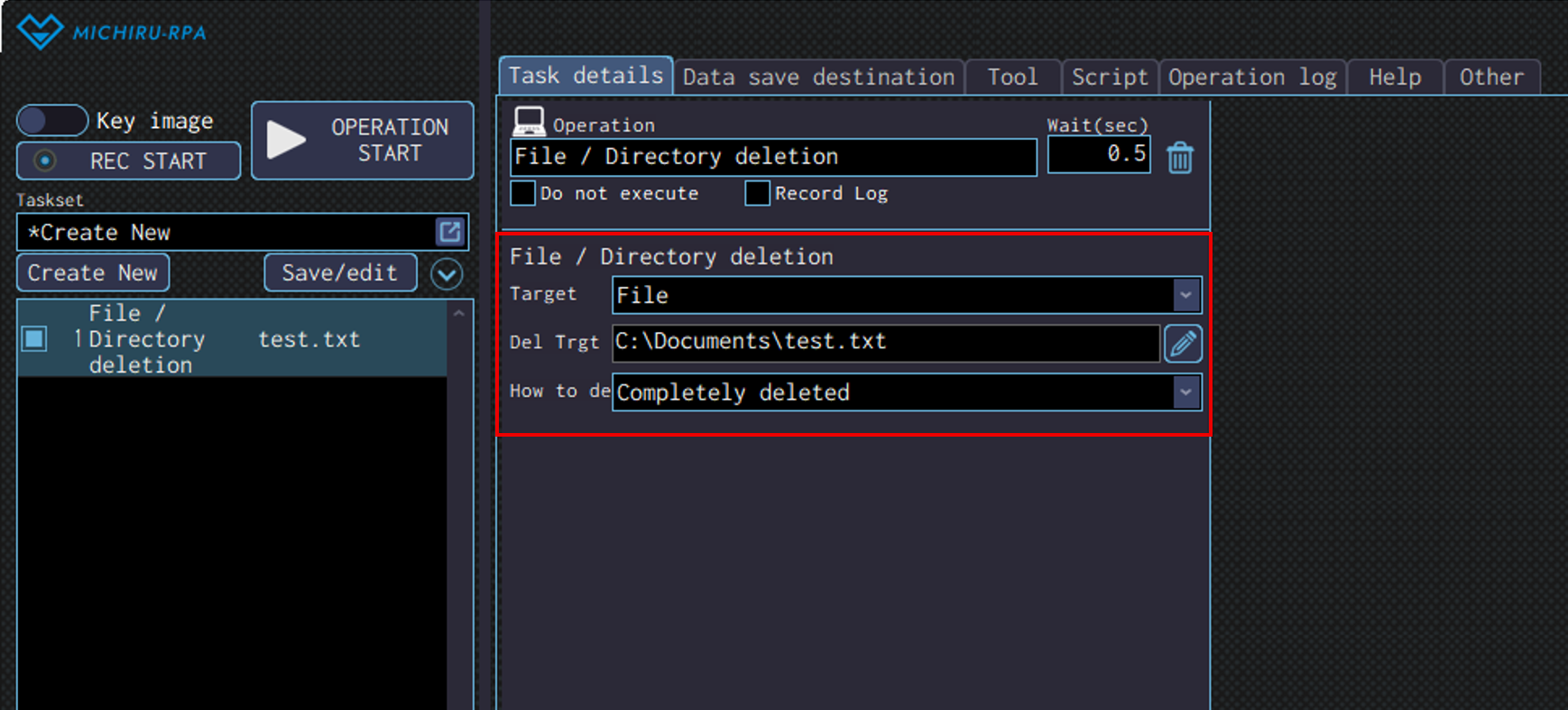This screenshot has width=1568, height=710.
Task: Click the trash icon to delete operation
Action: 1180,159
